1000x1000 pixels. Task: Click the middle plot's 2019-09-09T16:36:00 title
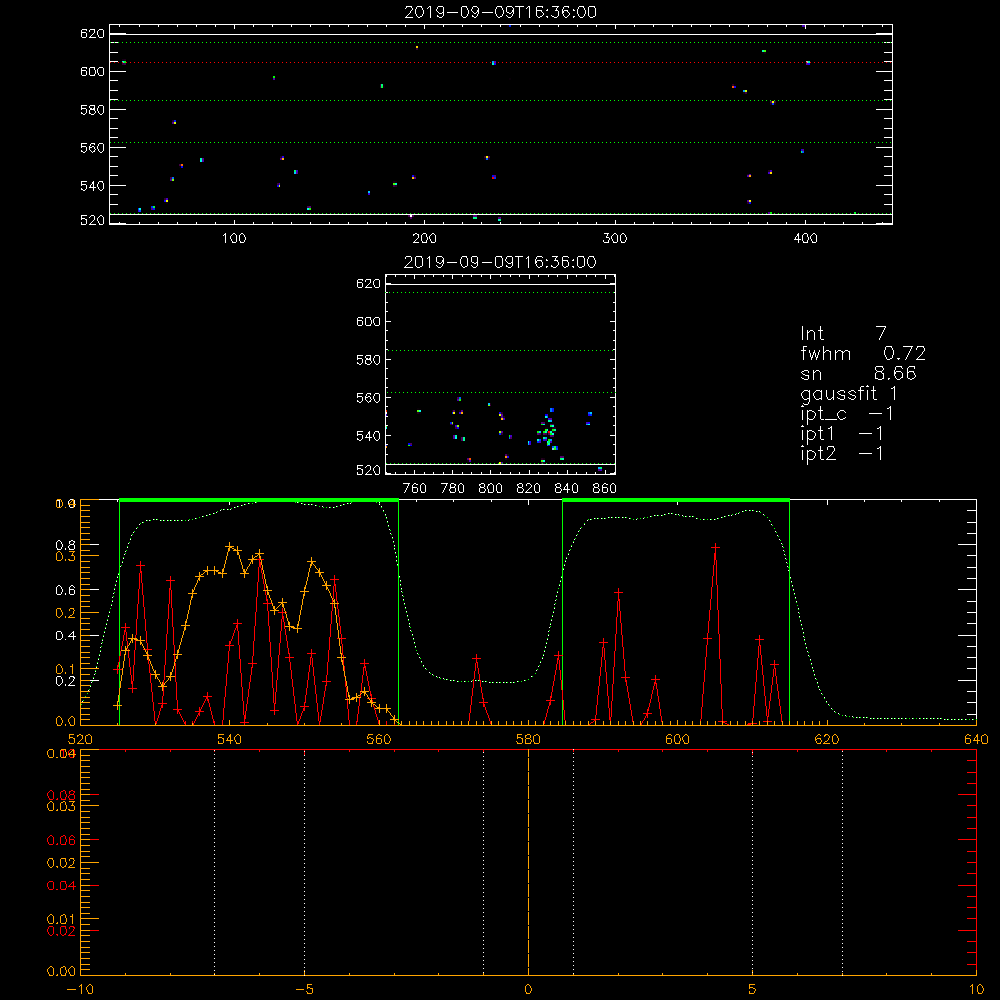coord(500,262)
